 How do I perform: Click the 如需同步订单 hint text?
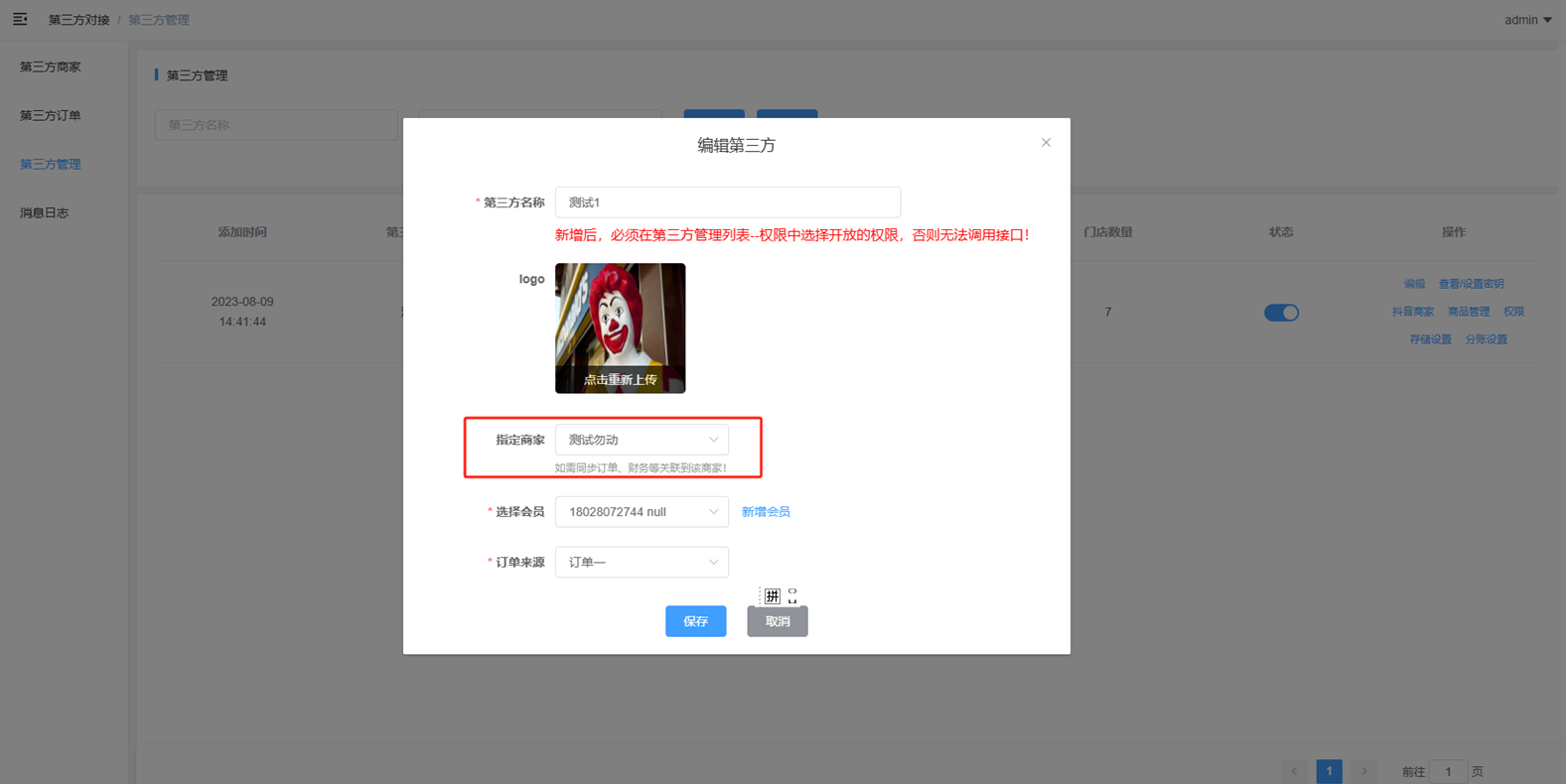tap(641, 467)
